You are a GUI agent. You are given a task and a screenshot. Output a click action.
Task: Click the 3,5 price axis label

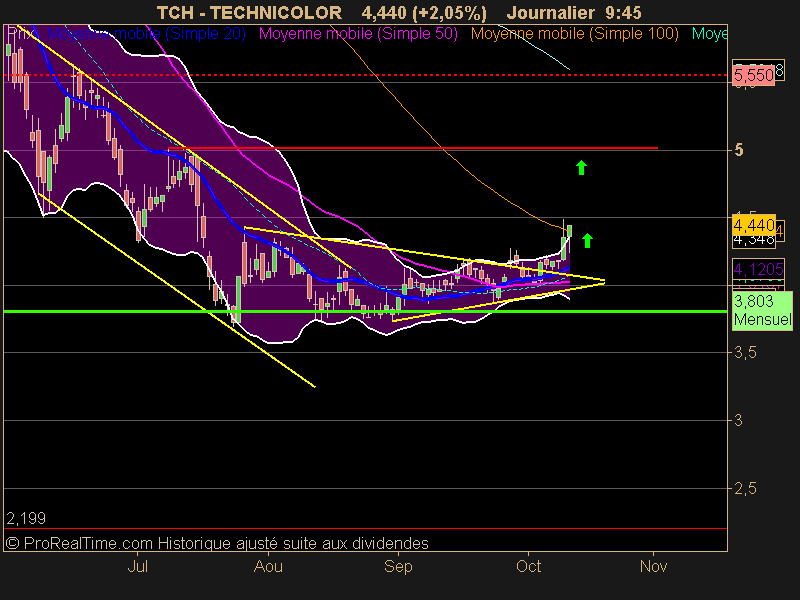pyautogui.click(x=745, y=353)
